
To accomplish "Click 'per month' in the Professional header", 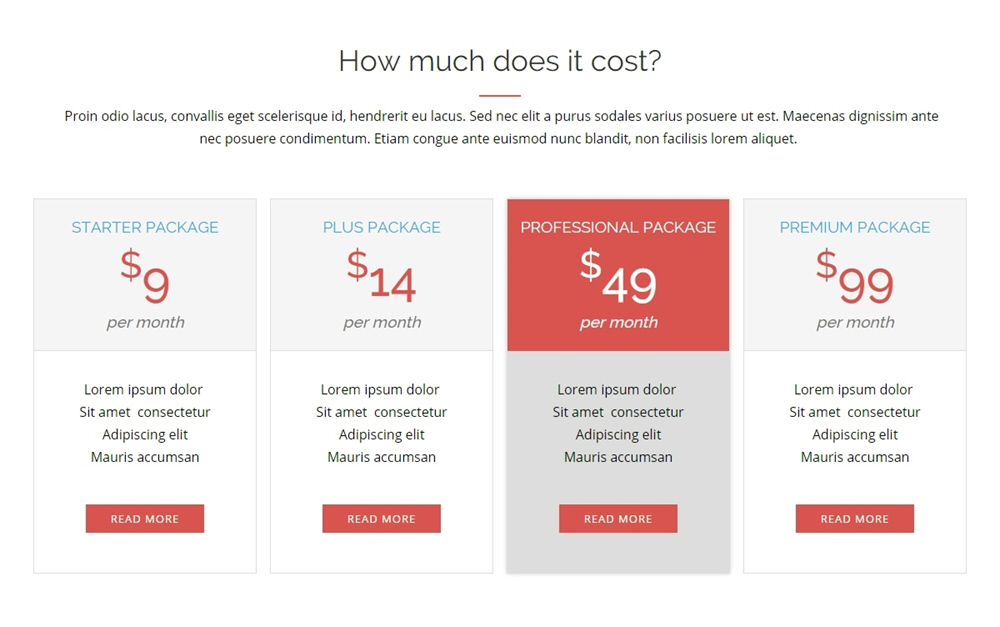I will (x=618, y=323).
